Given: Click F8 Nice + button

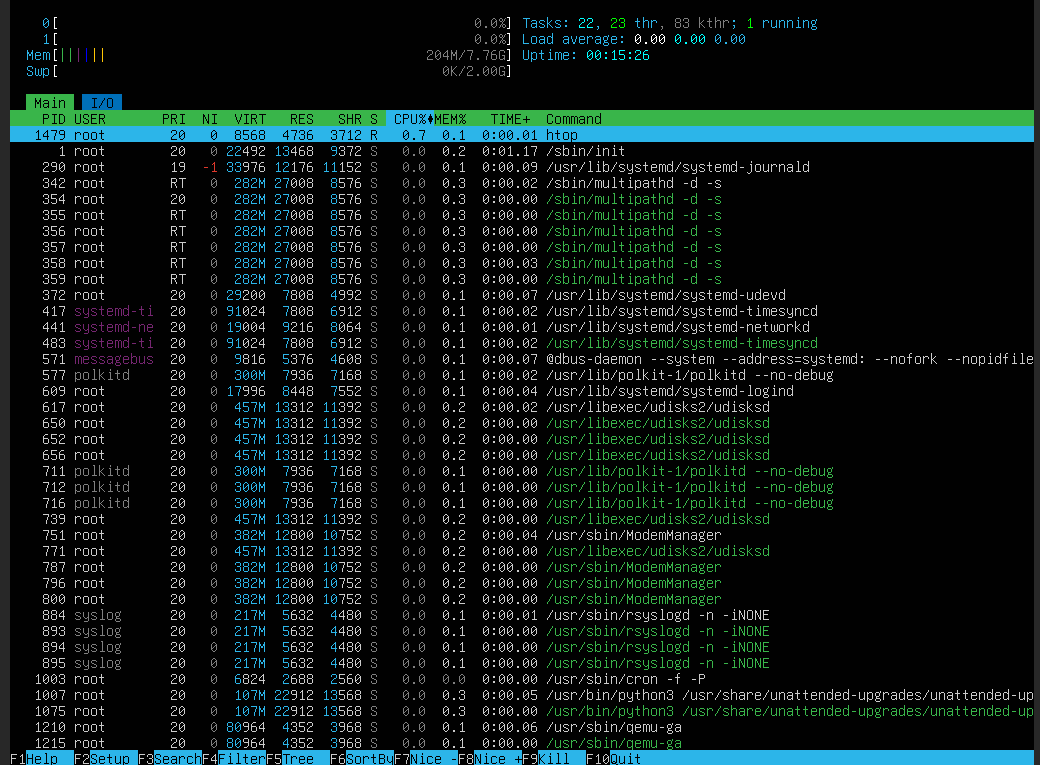Looking at the screenshot, I should coord(489,758).
